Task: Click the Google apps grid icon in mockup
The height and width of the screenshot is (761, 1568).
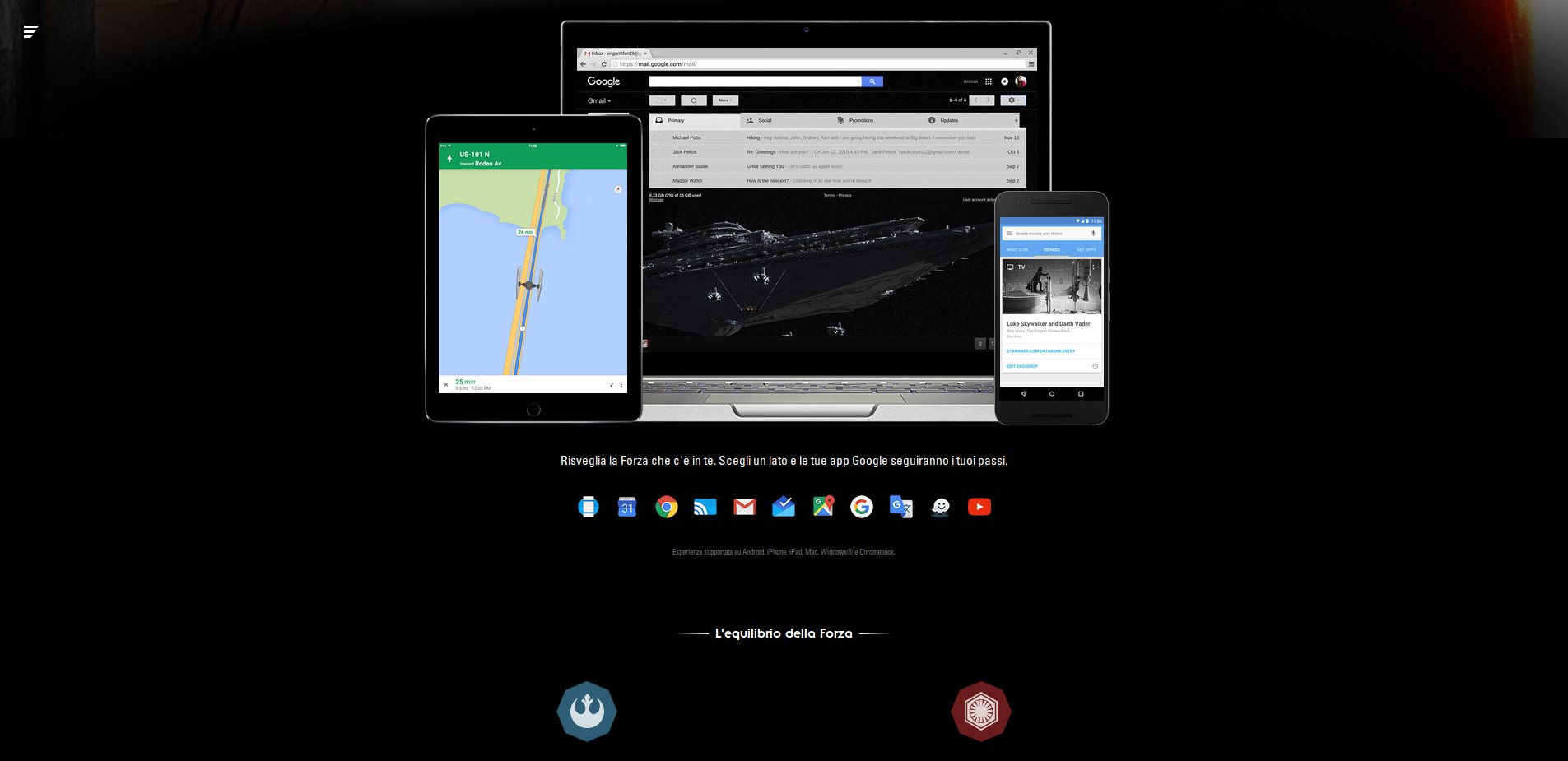Action: pos(989,81)
